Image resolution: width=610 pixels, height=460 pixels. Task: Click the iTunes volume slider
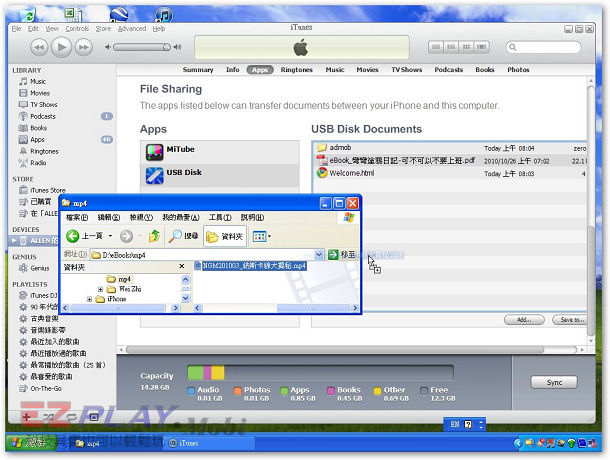pos(142,47)
